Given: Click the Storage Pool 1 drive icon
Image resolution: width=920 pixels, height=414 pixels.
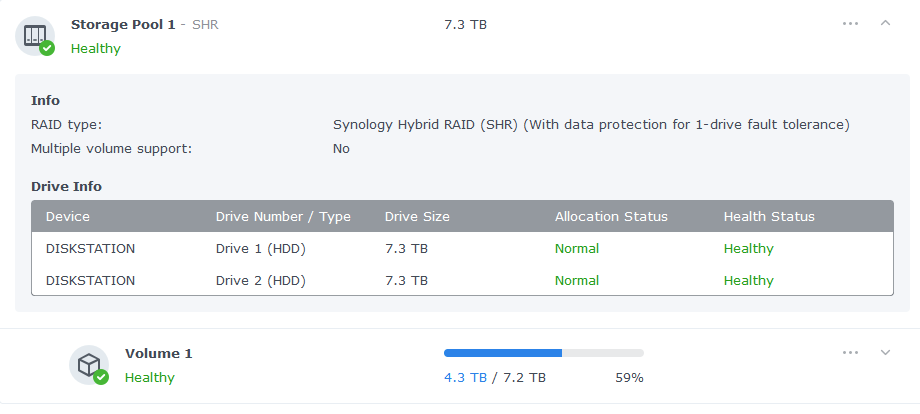Looking at the screenshot, I should pyautogui.click(x=35, y=35).
